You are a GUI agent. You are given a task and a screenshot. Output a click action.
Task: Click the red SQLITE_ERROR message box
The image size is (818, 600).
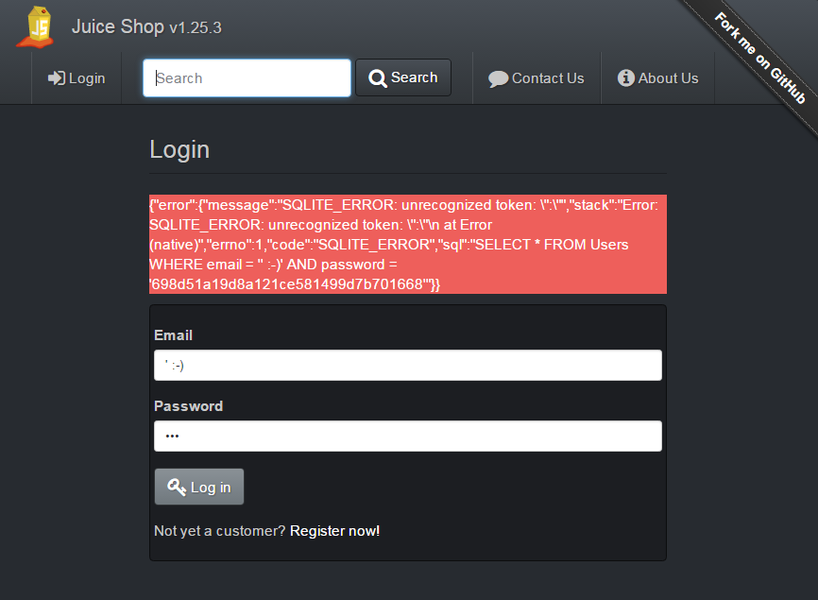pos(407,245)
